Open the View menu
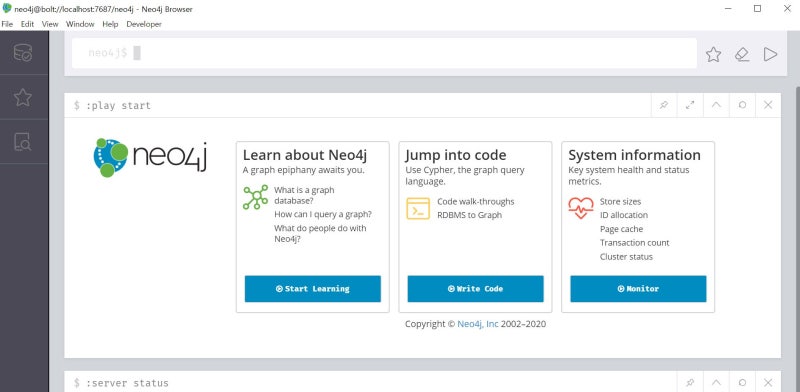Viewport: 800px width, 392px height. tap(50, 24)
